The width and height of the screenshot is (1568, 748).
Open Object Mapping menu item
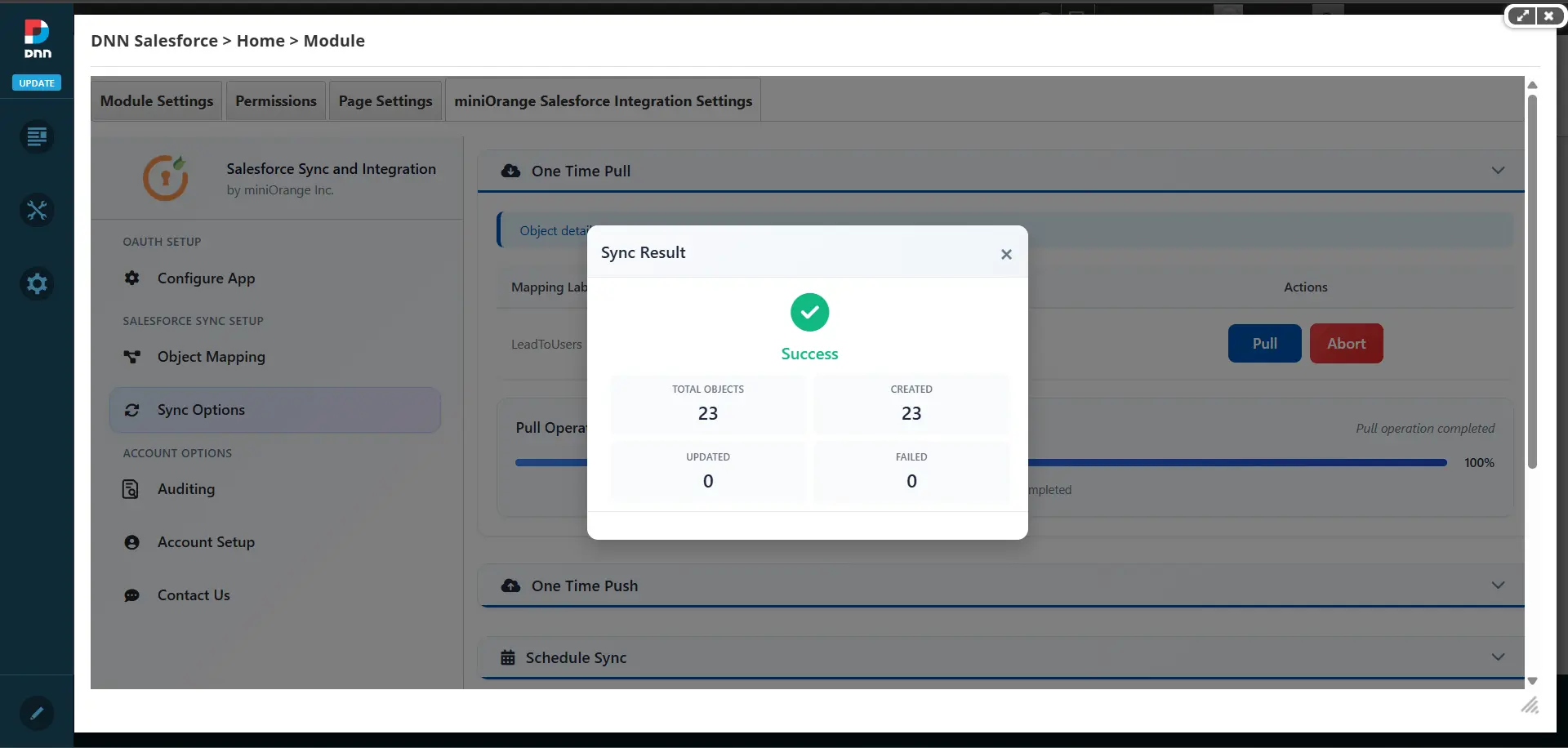275,356
